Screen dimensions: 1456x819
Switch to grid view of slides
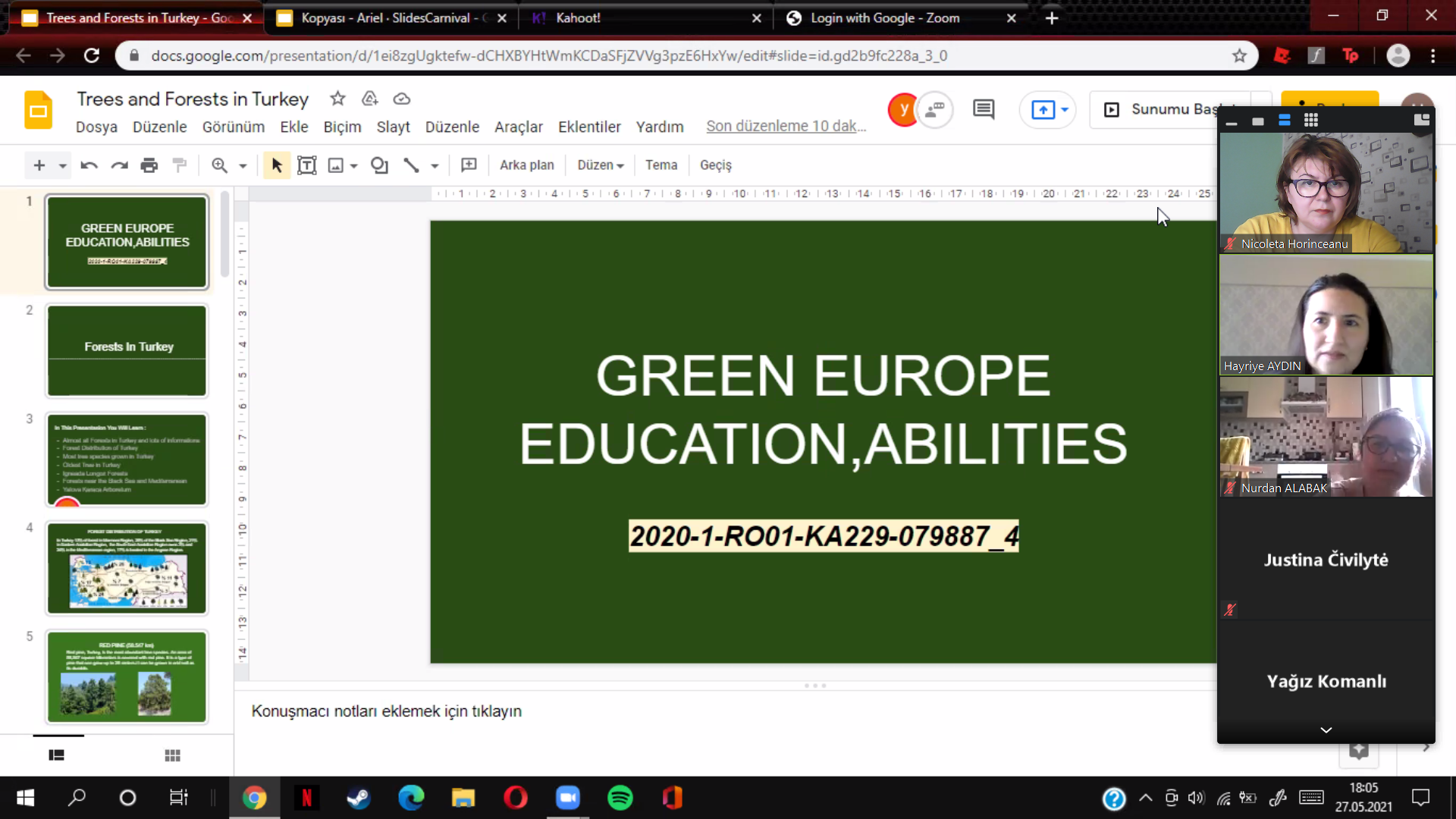[x=172, y=755]
